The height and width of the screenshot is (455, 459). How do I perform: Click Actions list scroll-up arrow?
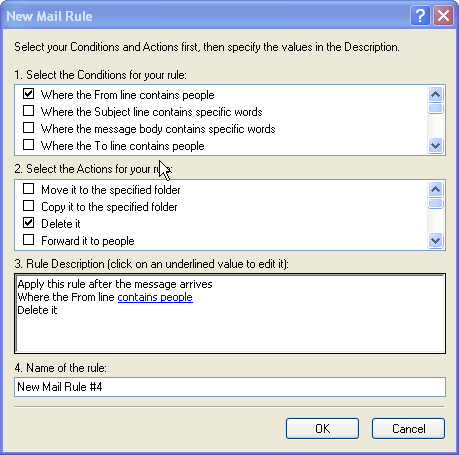[x=435, y=190]
